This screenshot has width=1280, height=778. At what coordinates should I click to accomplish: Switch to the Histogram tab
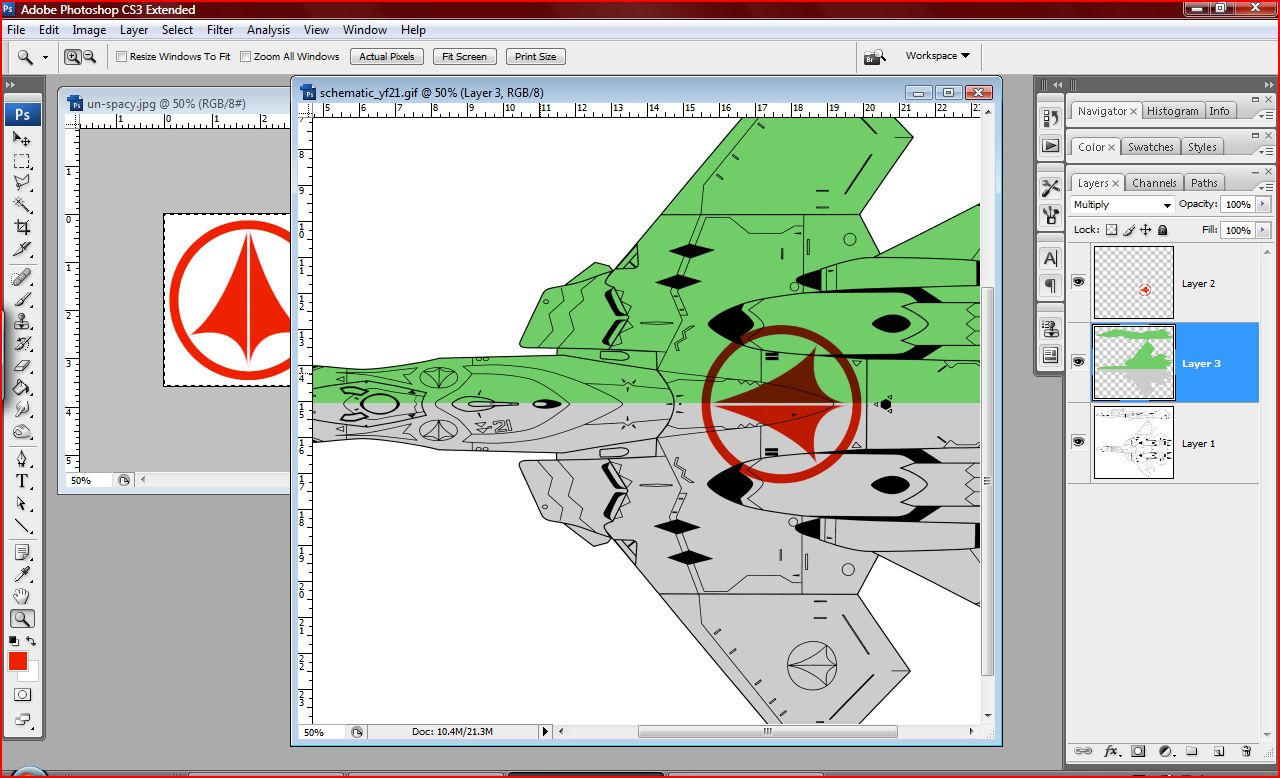(x=1172, y=111)
